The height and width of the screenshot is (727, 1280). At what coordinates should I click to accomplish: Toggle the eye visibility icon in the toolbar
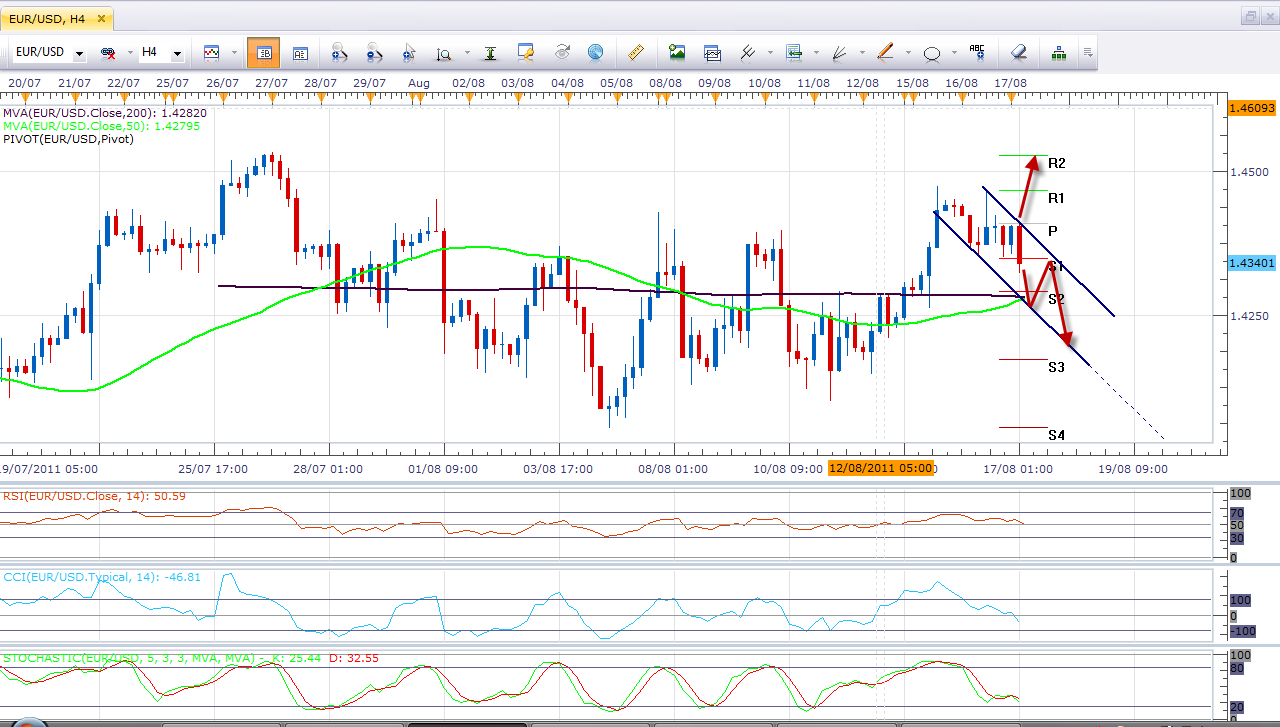[x=561, y=53]
